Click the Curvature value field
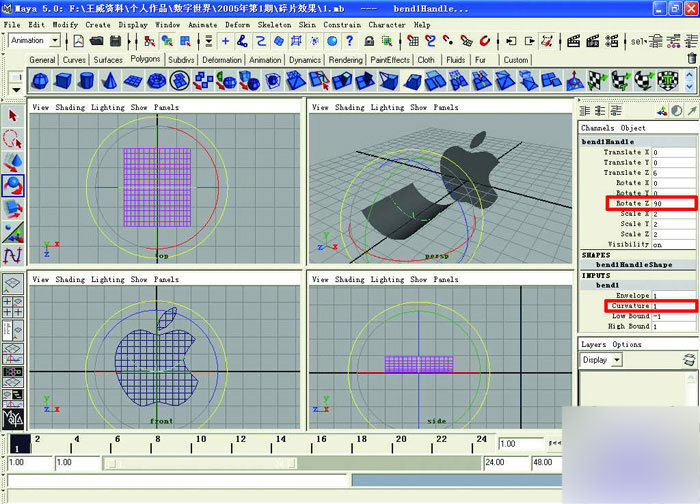The width and height of the screenshot is (700, 504). (x=673, y=306)
